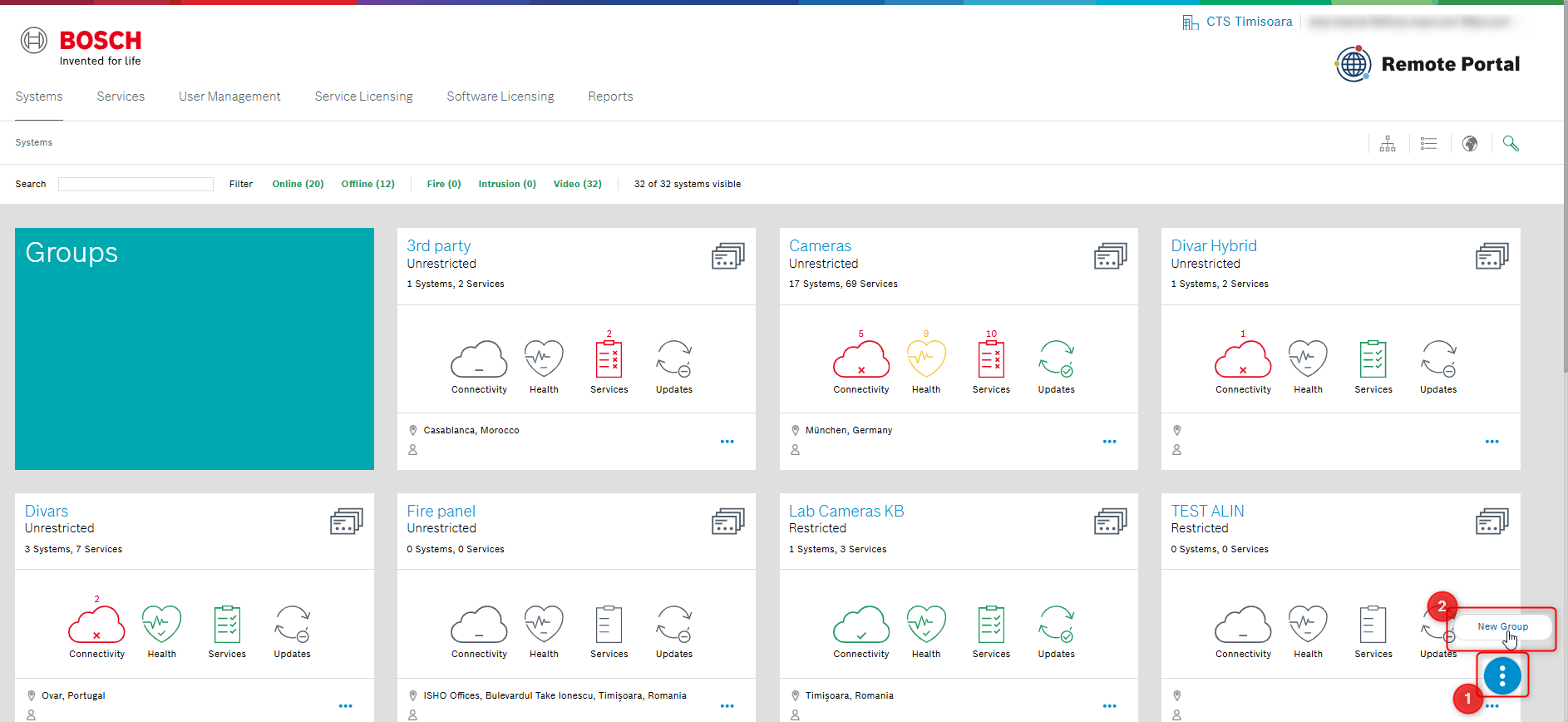Viewport: 1568px width, 722px height.
Task: Toggle the Offline (12) filter
Action: tap(367, 184)
